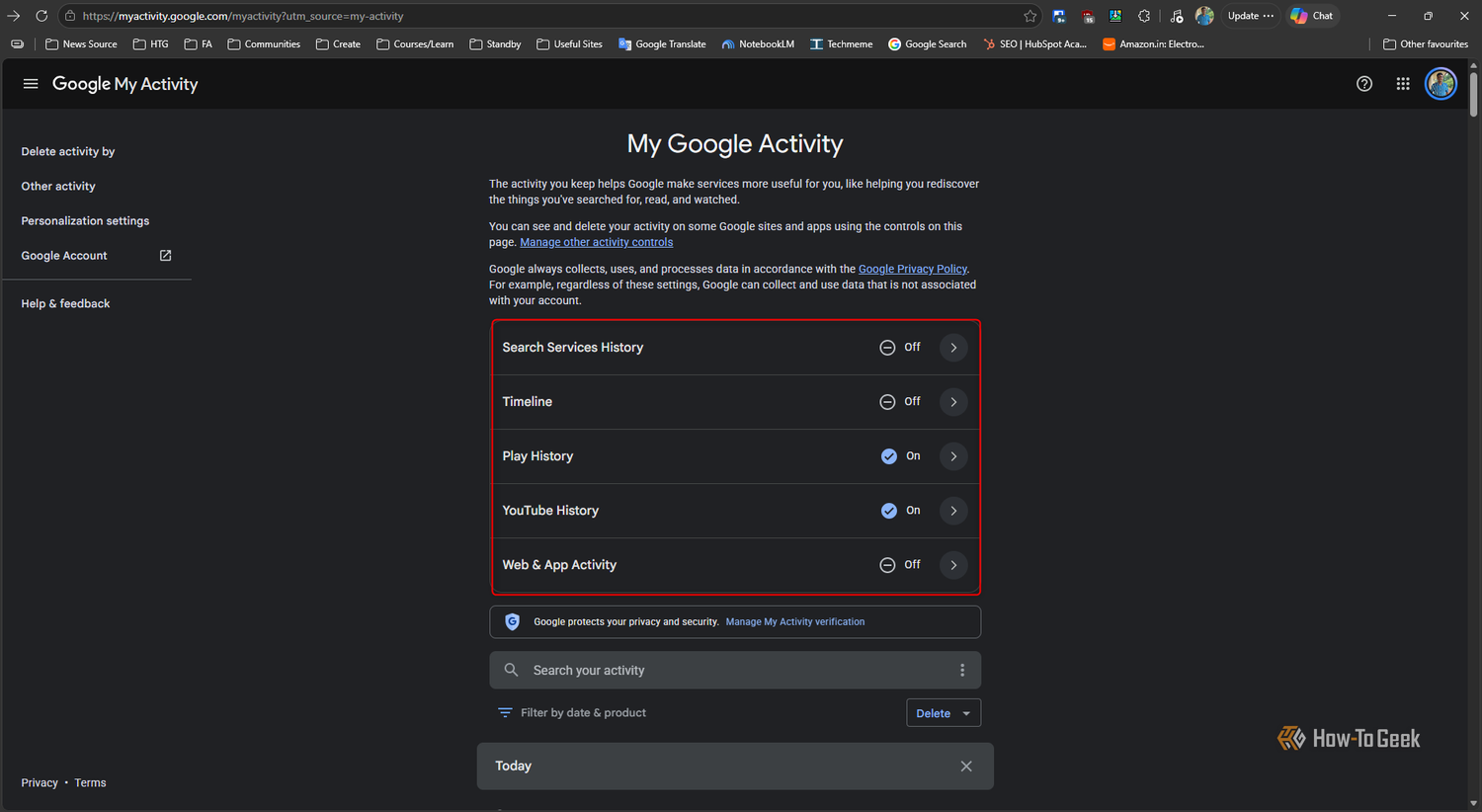Open the Useful Sites bookmarks folder
1482x812 pixels.
[x=569, y=44]
